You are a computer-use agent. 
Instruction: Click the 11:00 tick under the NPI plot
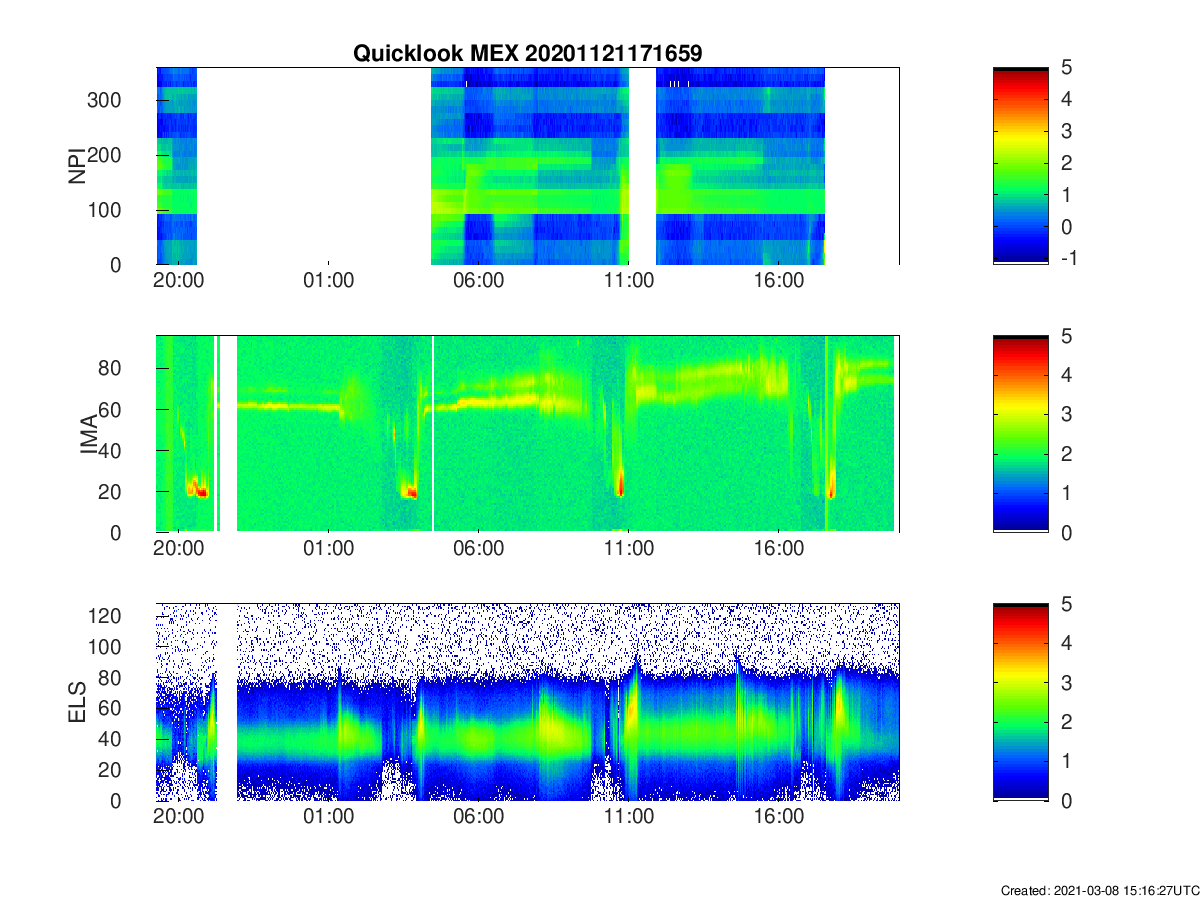(x=629, y=281)
